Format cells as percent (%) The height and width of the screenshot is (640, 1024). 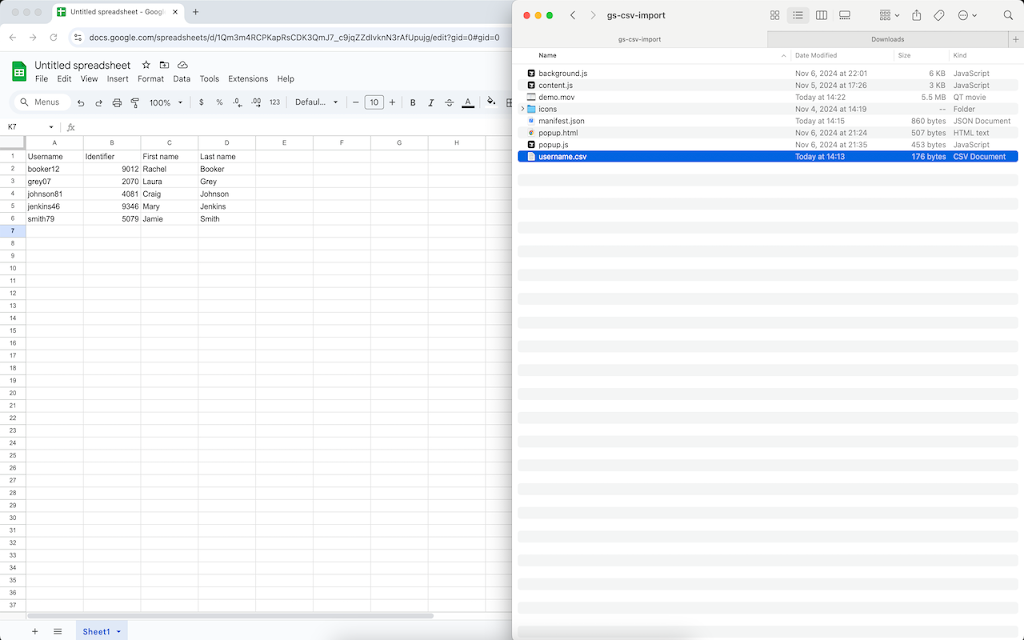click(219, 103)
